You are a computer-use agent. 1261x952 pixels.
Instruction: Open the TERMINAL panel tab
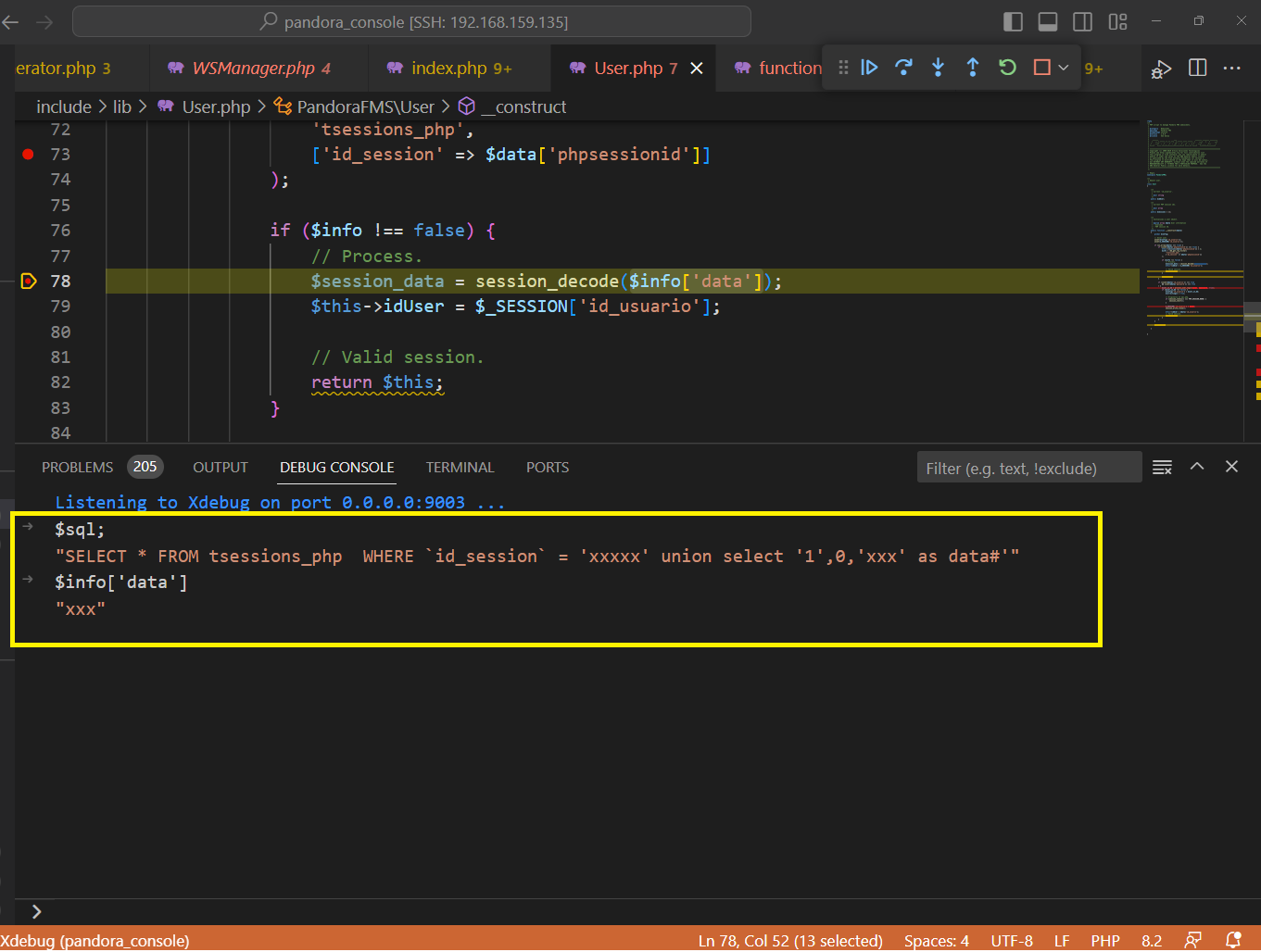tap(460, 468)
